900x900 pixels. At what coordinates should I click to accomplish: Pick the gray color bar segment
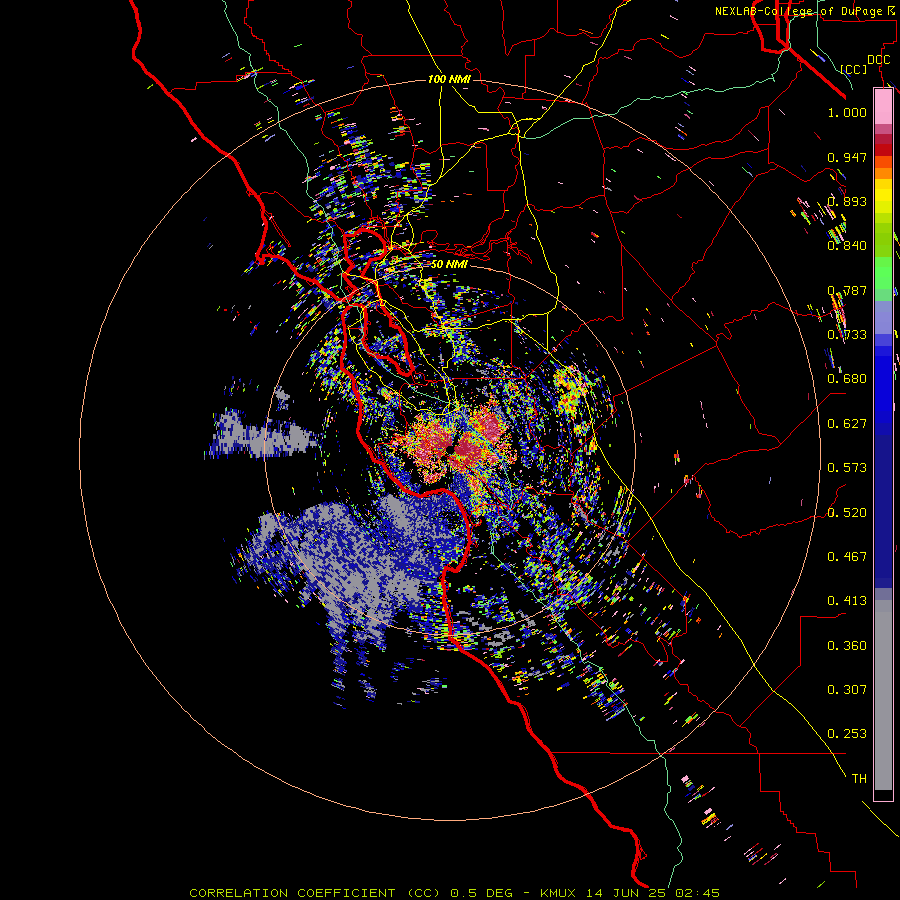[883, 695]
